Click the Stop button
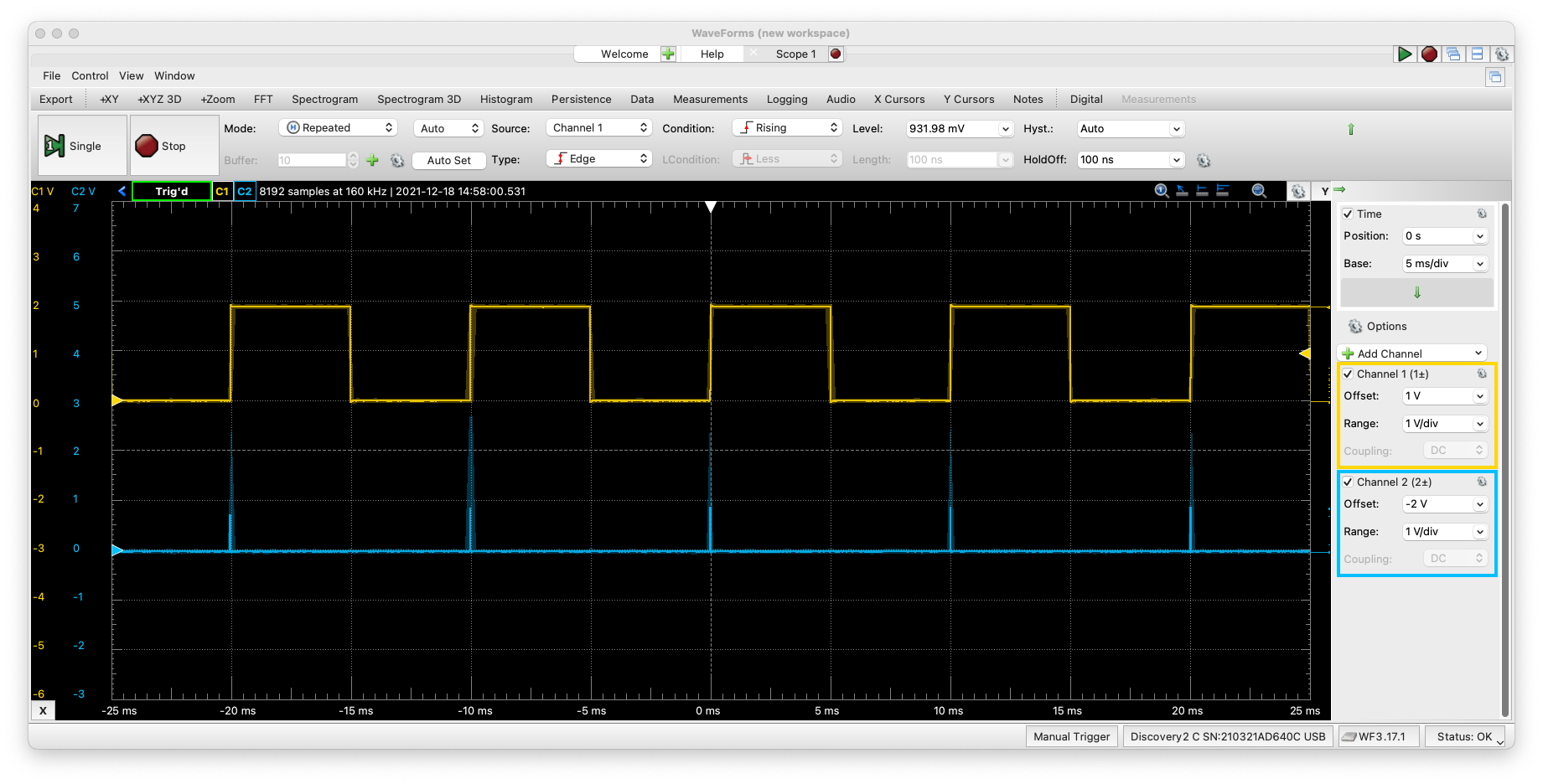Screen dimensions: 1543x784 click(174, 146)
